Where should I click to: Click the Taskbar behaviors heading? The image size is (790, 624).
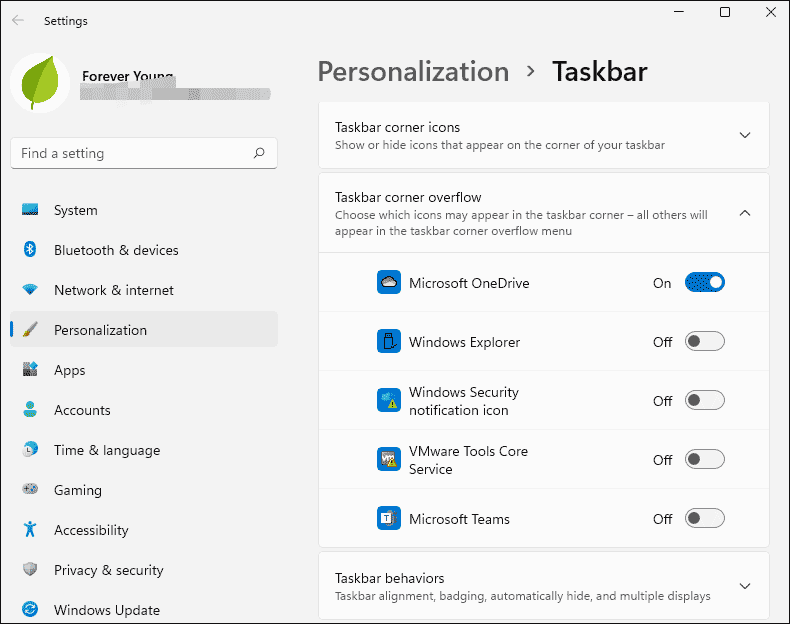(389, 578)
